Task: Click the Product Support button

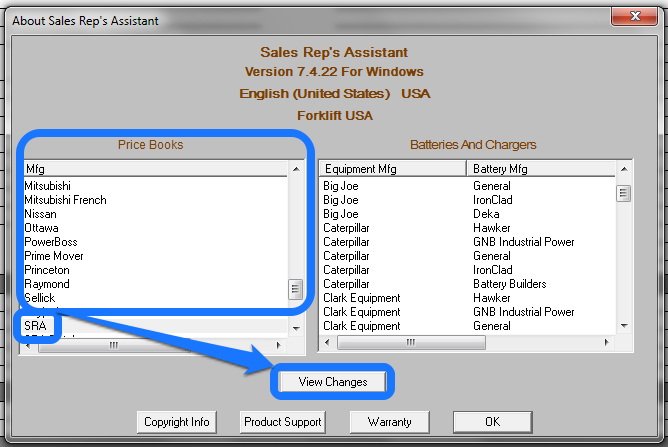Action: tap(282, 422)
